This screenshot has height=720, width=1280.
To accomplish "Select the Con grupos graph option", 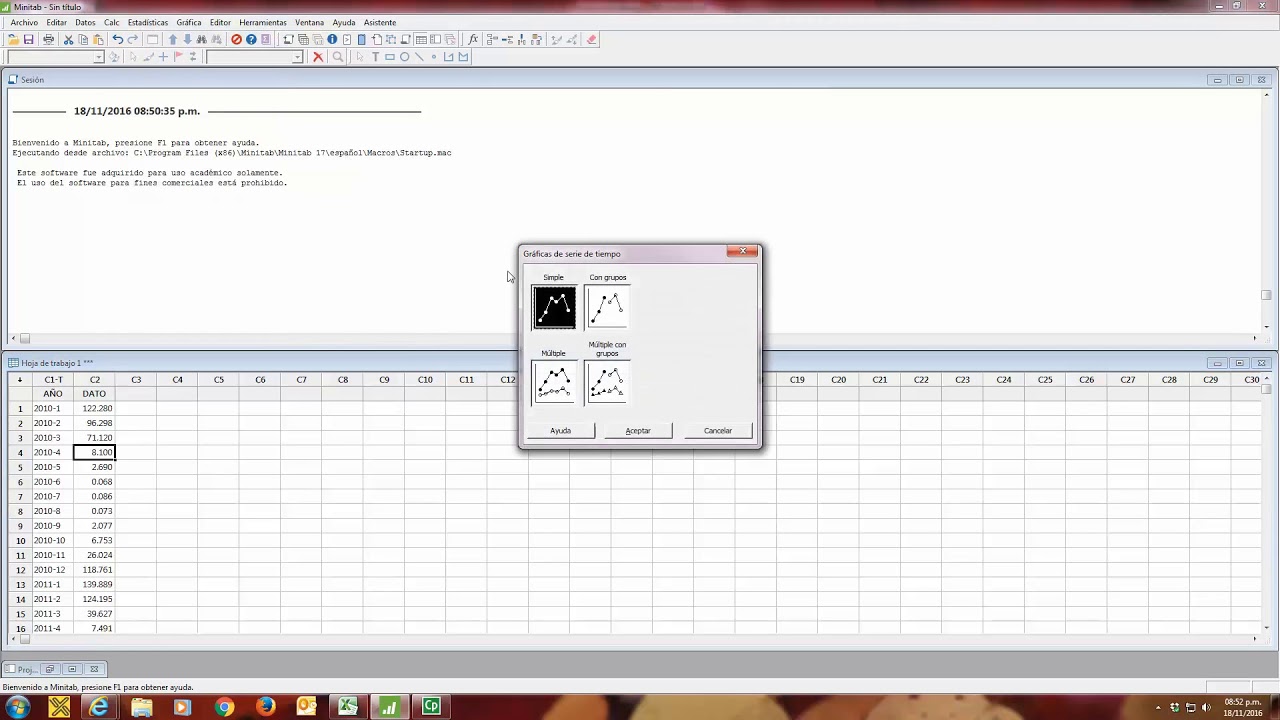I will point(607,307).
